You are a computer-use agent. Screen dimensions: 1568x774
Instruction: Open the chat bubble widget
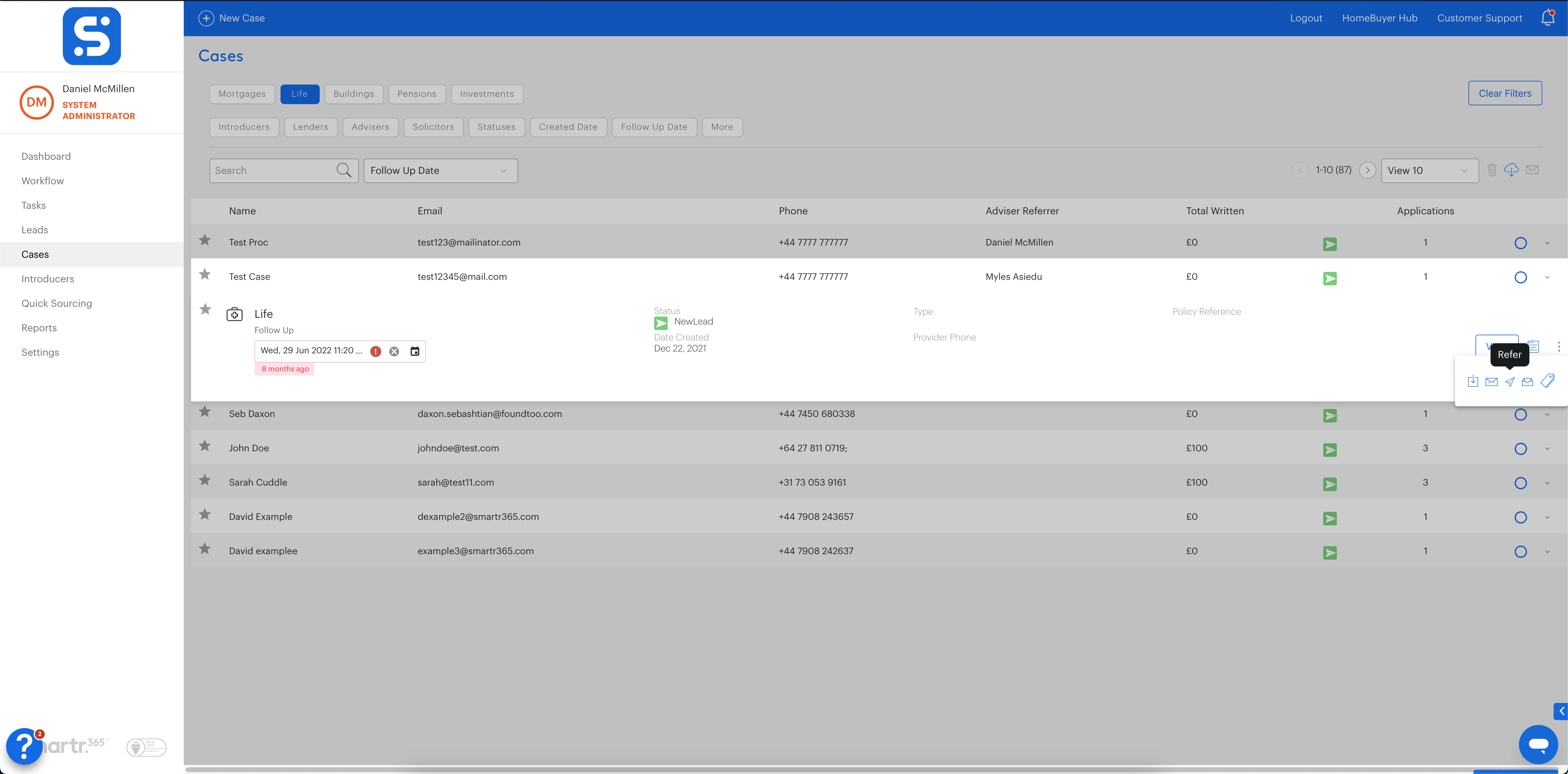[x=1538, y=744]
